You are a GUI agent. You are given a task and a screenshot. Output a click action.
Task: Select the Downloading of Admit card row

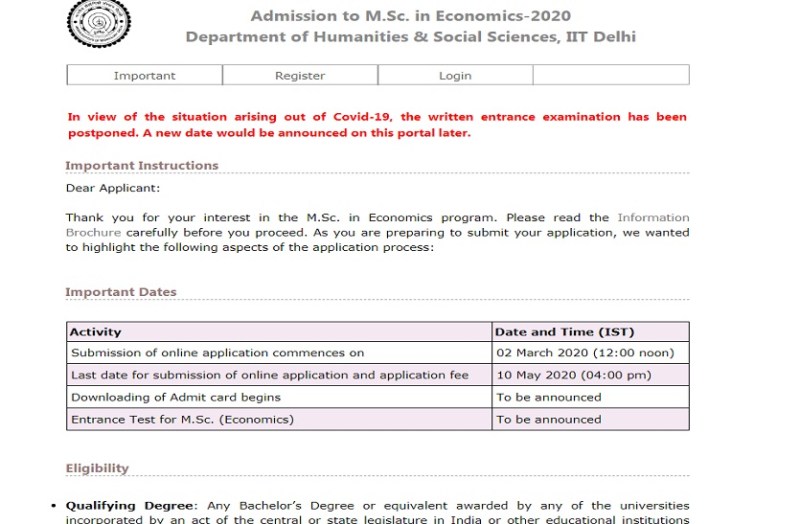(x=176, y=397)
